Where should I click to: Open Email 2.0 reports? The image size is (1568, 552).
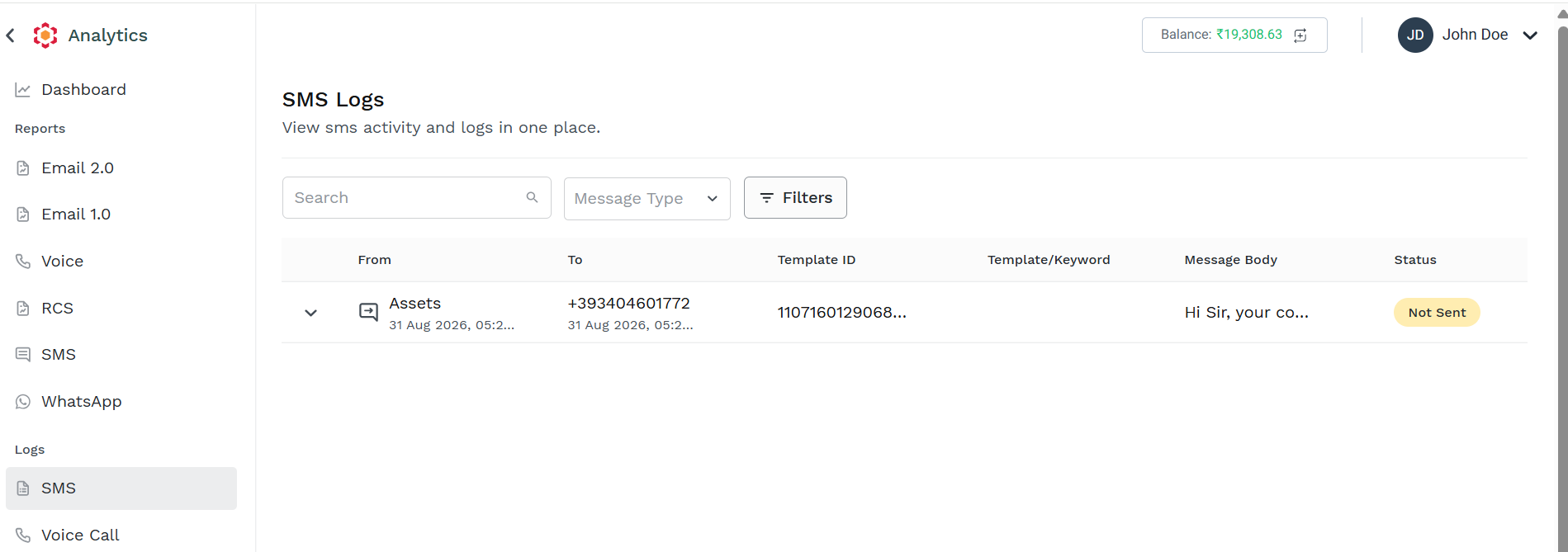(78, 168)
